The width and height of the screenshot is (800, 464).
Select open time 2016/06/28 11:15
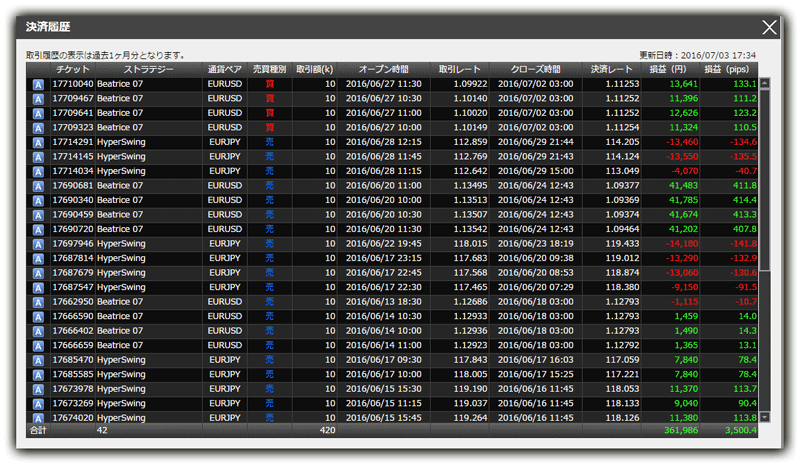tap(384, 171)
